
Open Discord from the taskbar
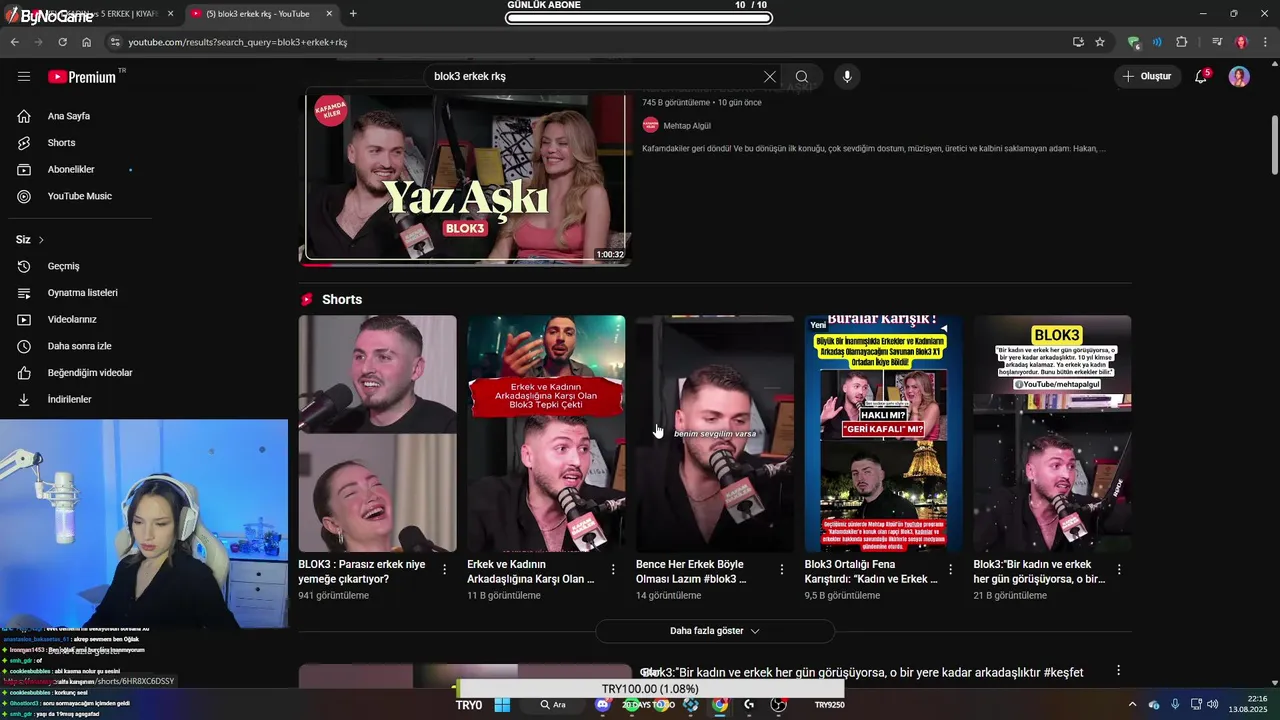tap(602, 705)
